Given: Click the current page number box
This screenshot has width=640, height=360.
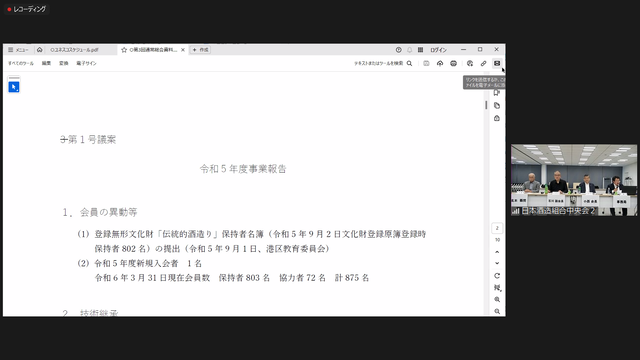Looking at the screenshot, I should [497, 228].
